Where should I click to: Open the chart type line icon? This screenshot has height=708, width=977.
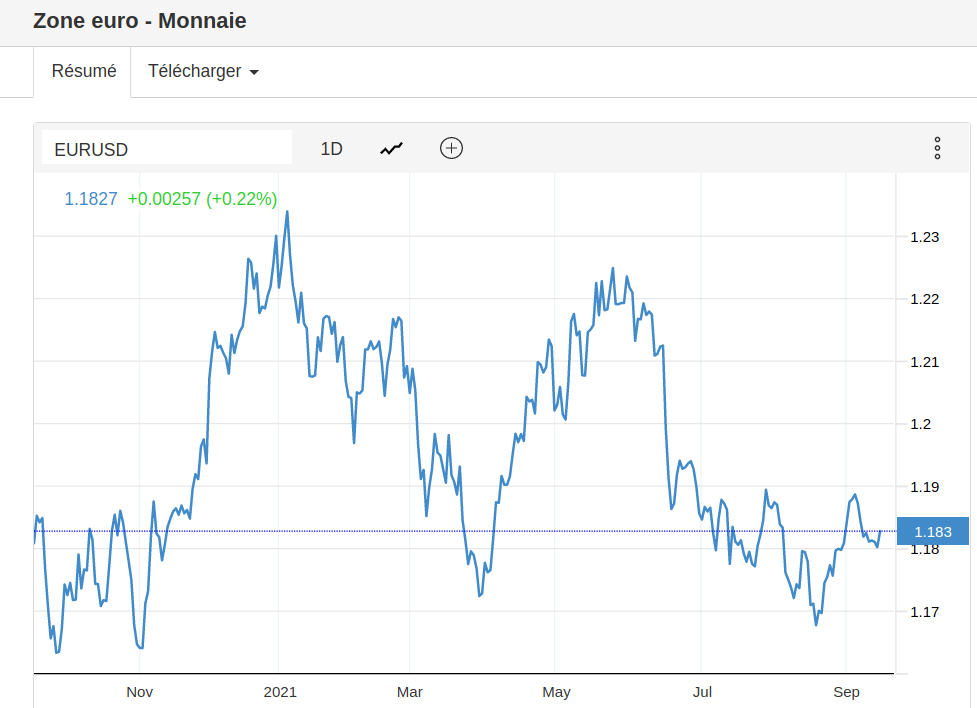391,149
